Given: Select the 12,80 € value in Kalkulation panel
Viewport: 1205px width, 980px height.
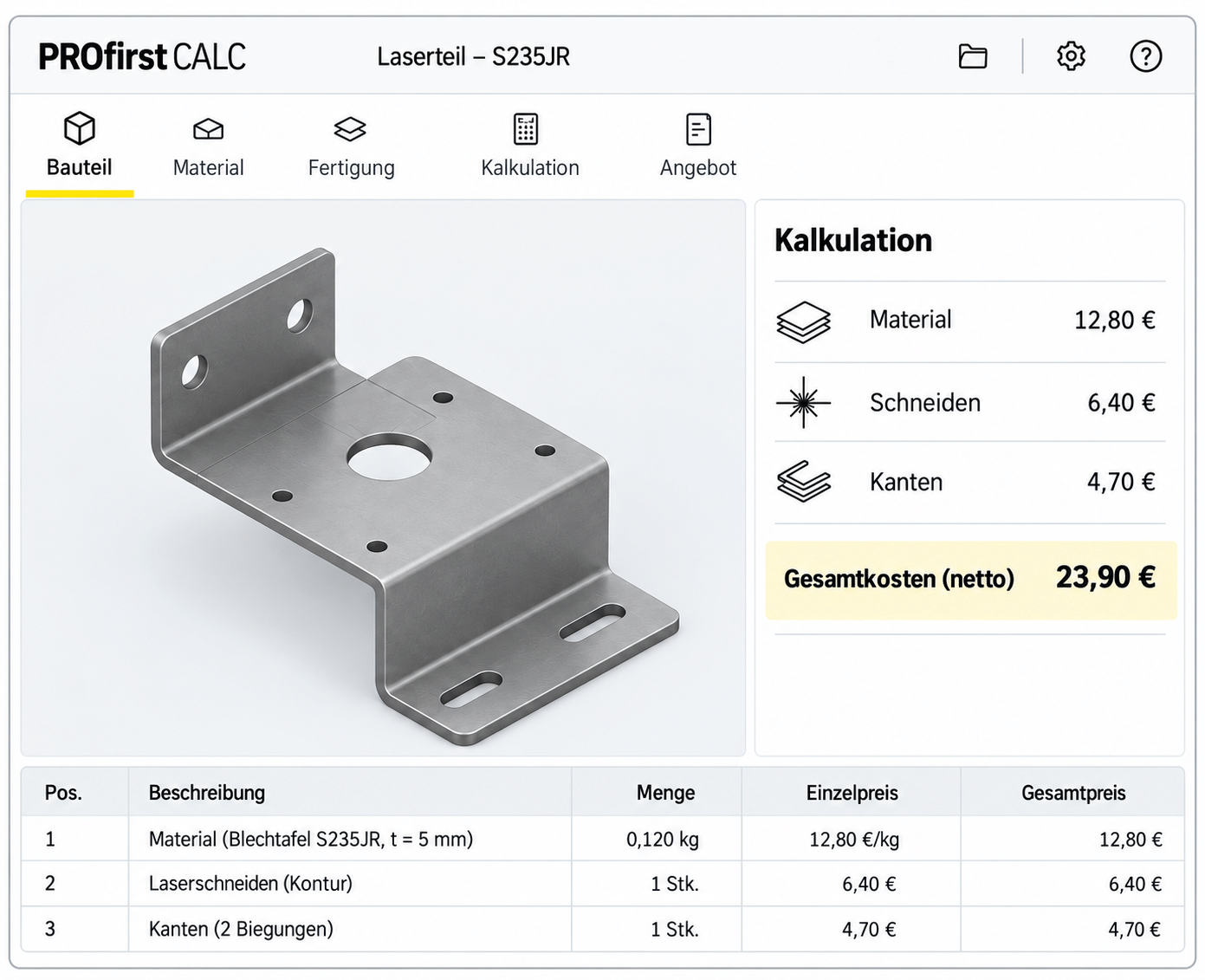Looking at the screenshot, I should 1115,321.
